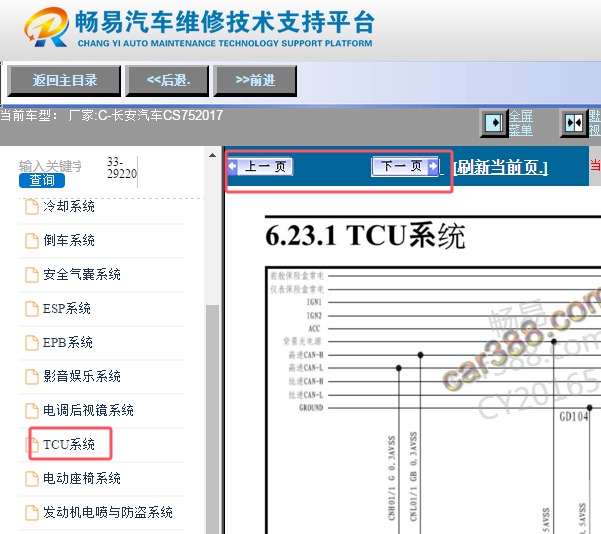Viewport: 601px width, 534px height.
Task: Open EPB系统 in the tree
Action: (x=67, y=342)
